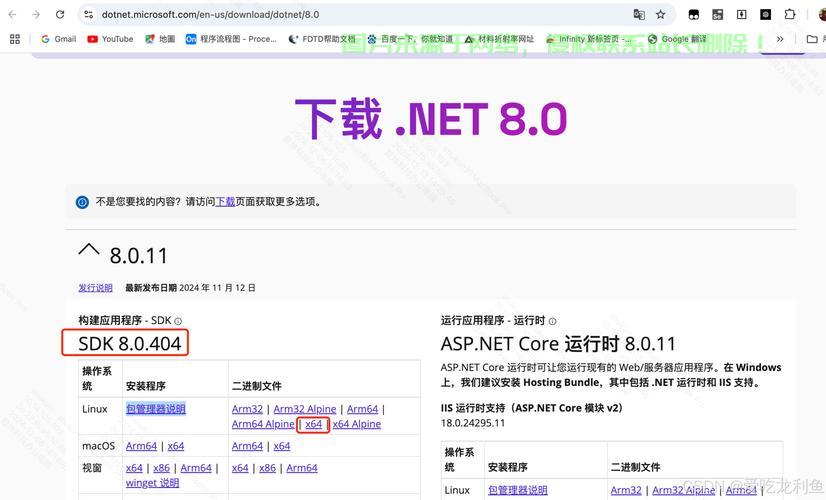Screen dimensions: 826x500
Task: Download SDK macOS x64 binary
Action: pyautogui.click(x=282, y=446)
